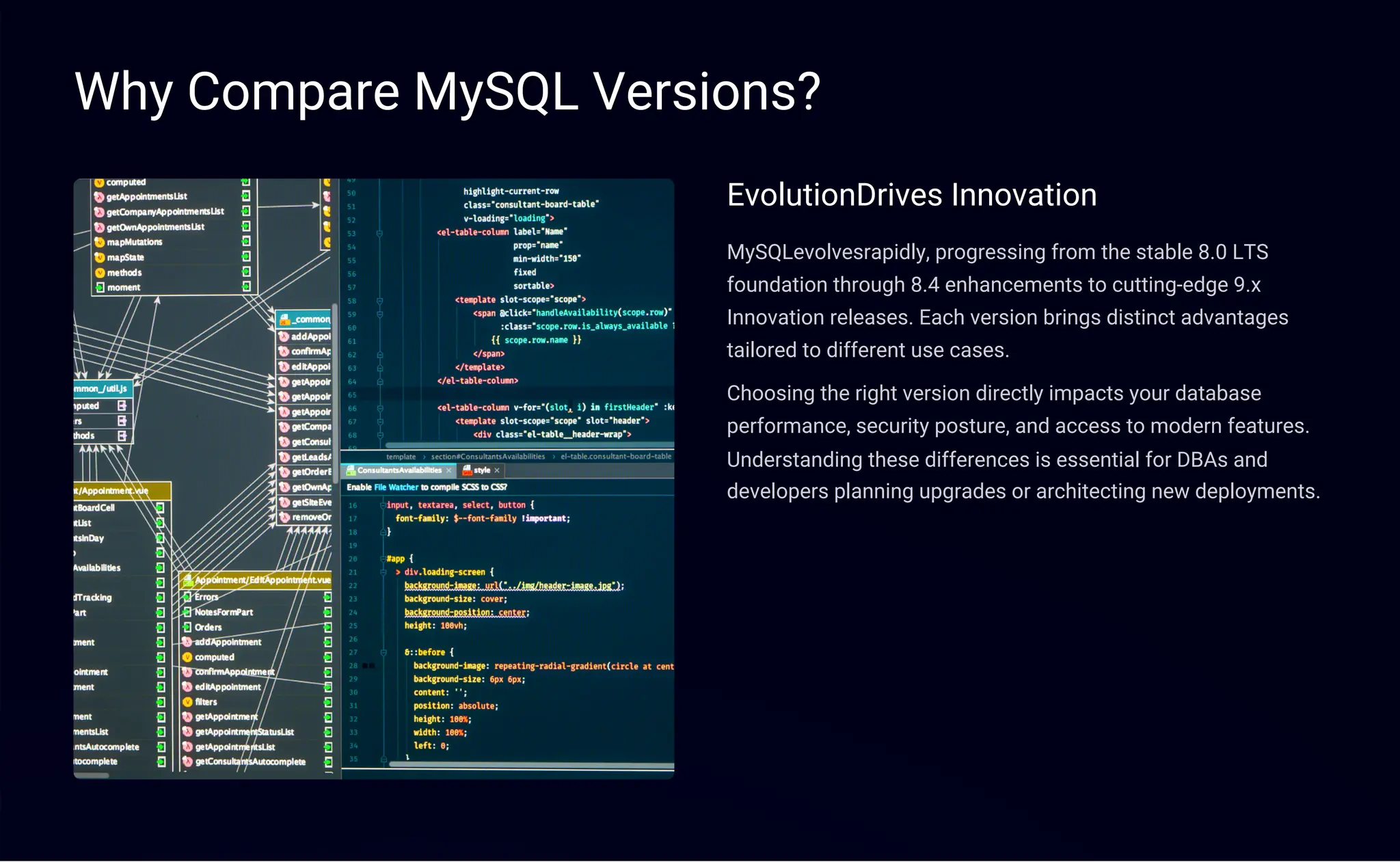1400x862 pixels.
Task: Toggle the green box right of 'NotesFormPart' row
Action: (x=328, y=612)
